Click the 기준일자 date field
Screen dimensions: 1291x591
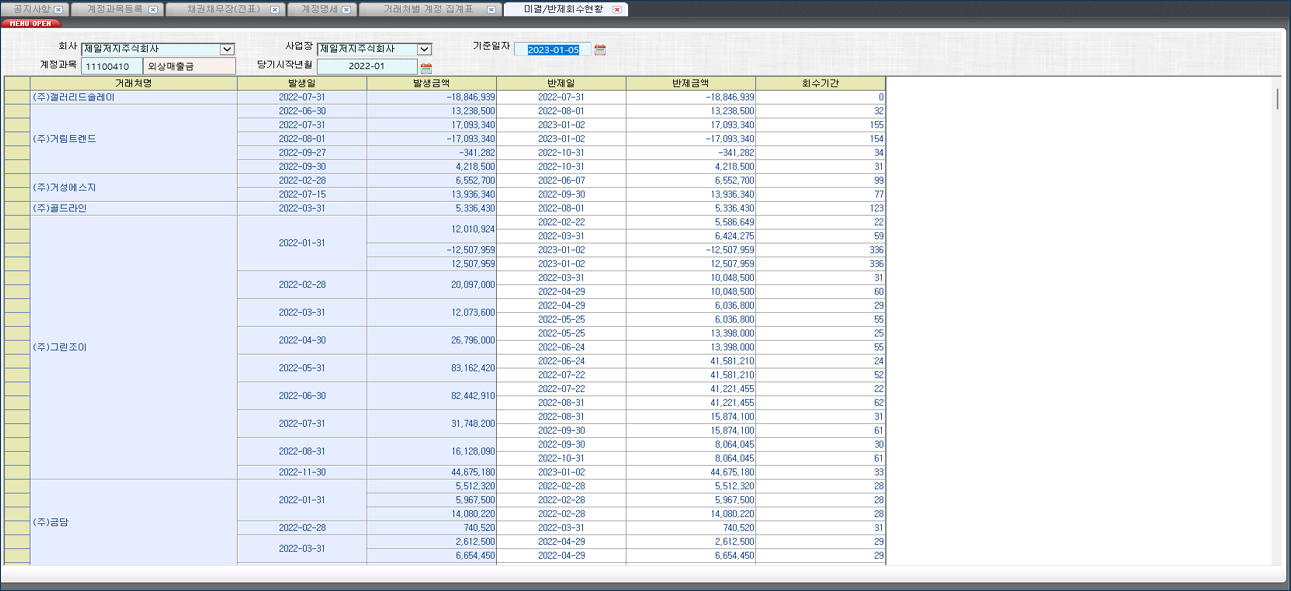click(553, 50)
